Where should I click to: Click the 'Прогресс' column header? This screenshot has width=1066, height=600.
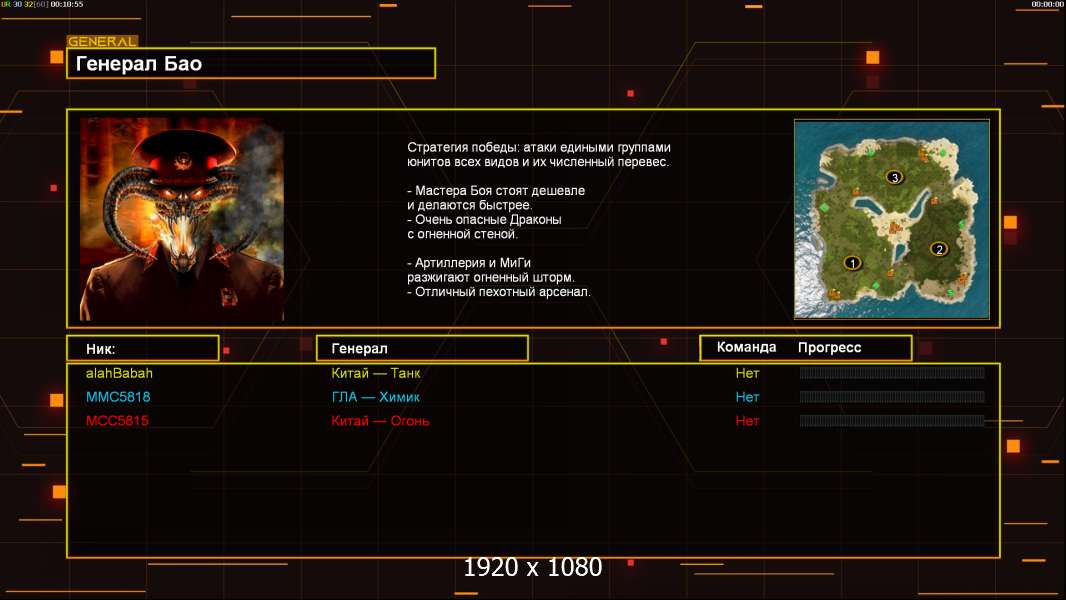[x=829, y=348]
